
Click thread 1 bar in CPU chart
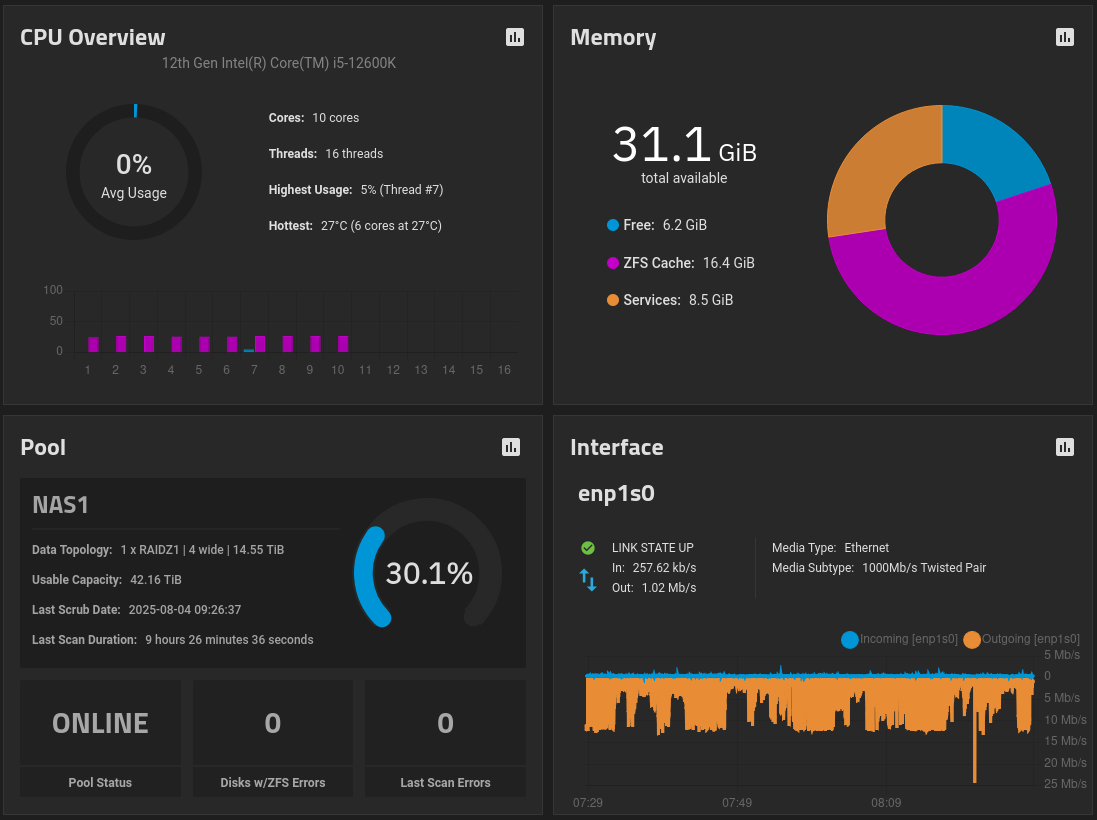coord(93,344)
